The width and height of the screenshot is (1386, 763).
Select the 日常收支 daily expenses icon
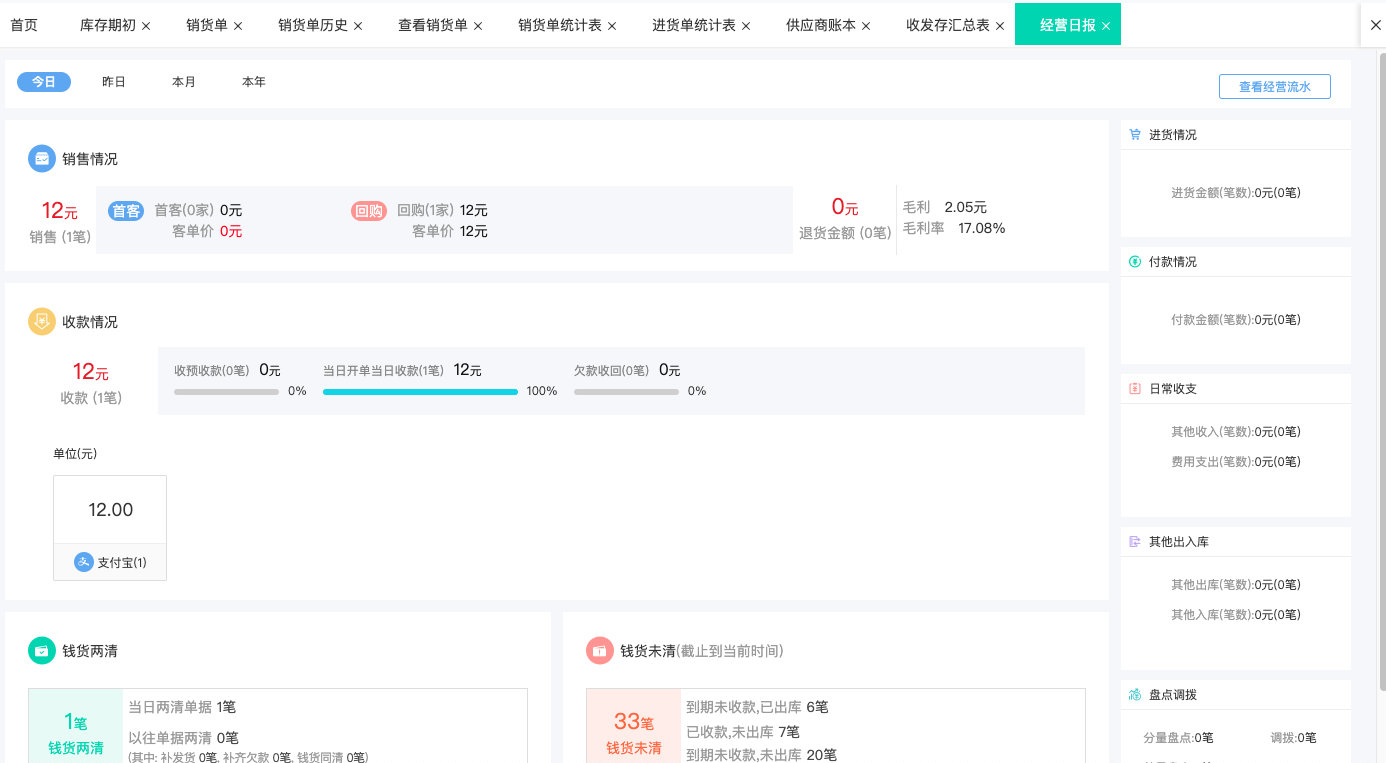[1134, 388]
